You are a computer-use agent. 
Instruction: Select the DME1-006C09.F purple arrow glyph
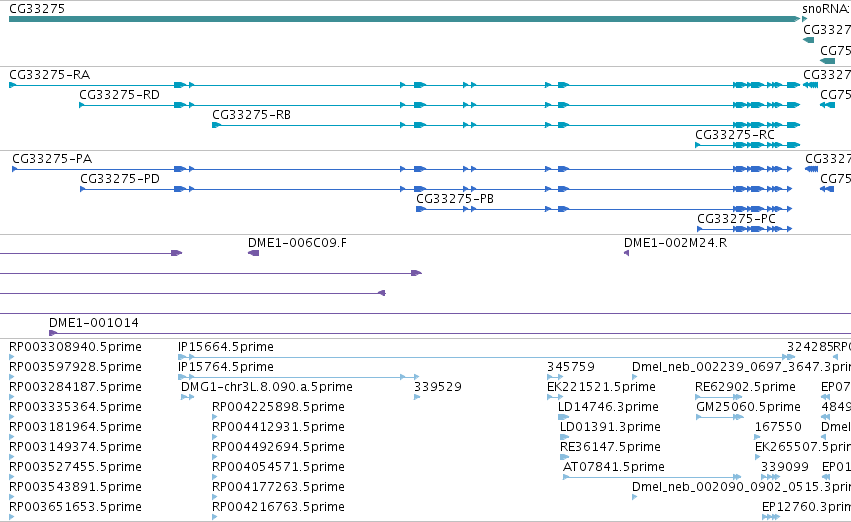click(x=253, y=253)
